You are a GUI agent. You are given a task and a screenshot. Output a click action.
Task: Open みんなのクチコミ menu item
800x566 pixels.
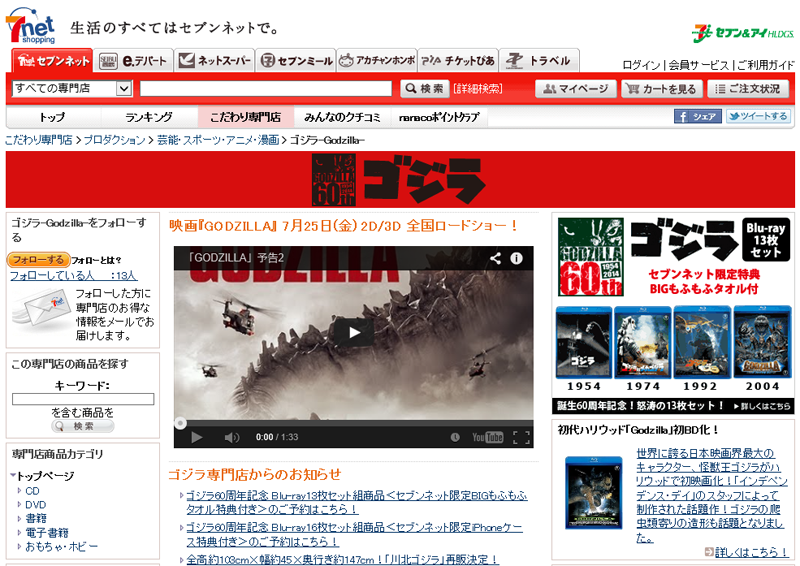342,117
